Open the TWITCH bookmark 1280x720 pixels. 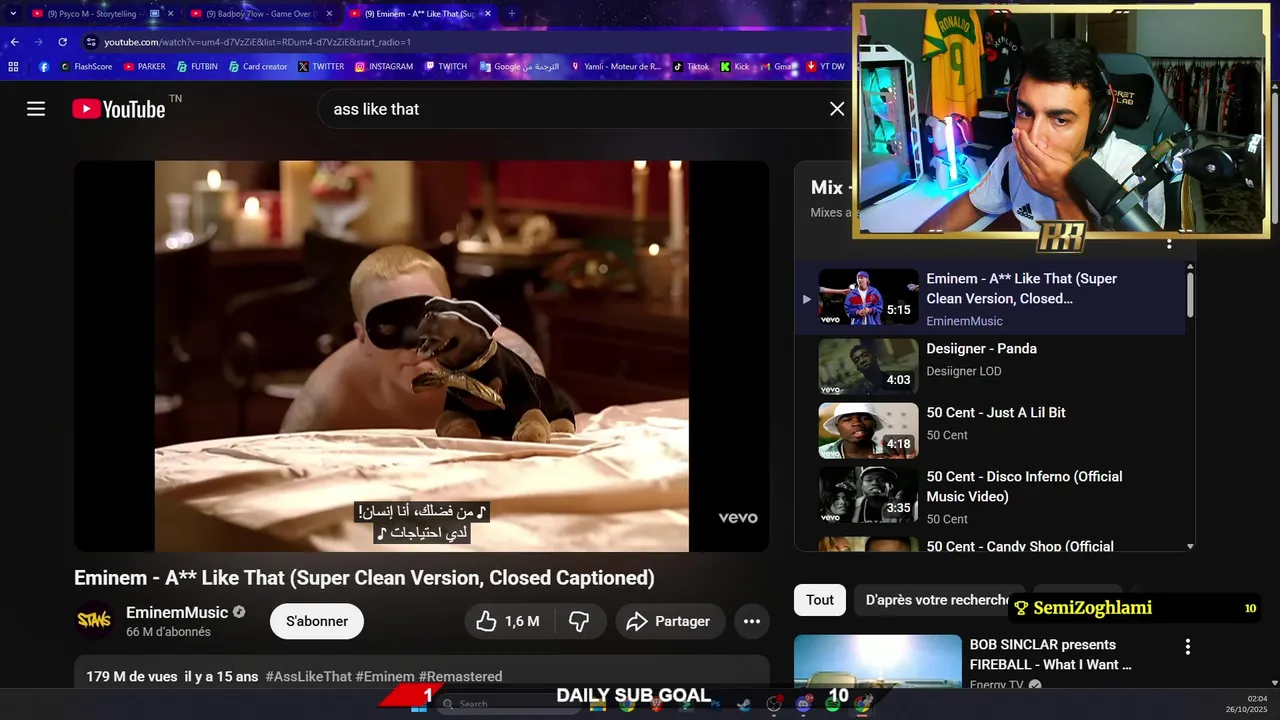click(445, 67)
